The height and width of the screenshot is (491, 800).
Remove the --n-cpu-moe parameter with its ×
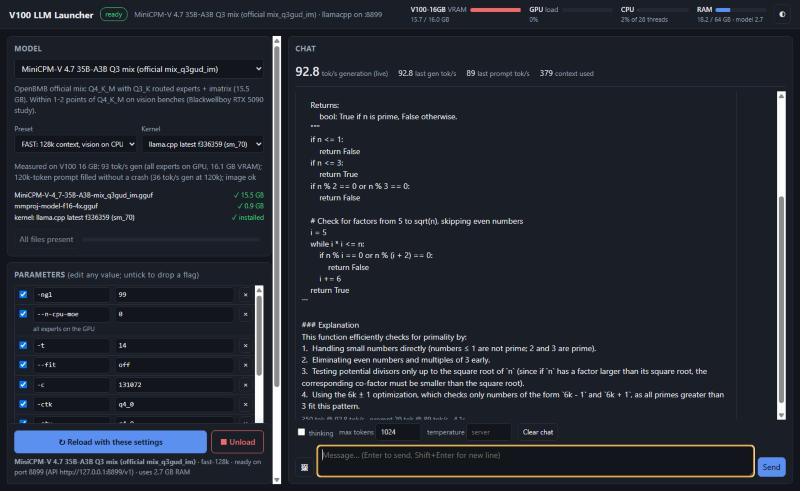click(x=245, y=314)
